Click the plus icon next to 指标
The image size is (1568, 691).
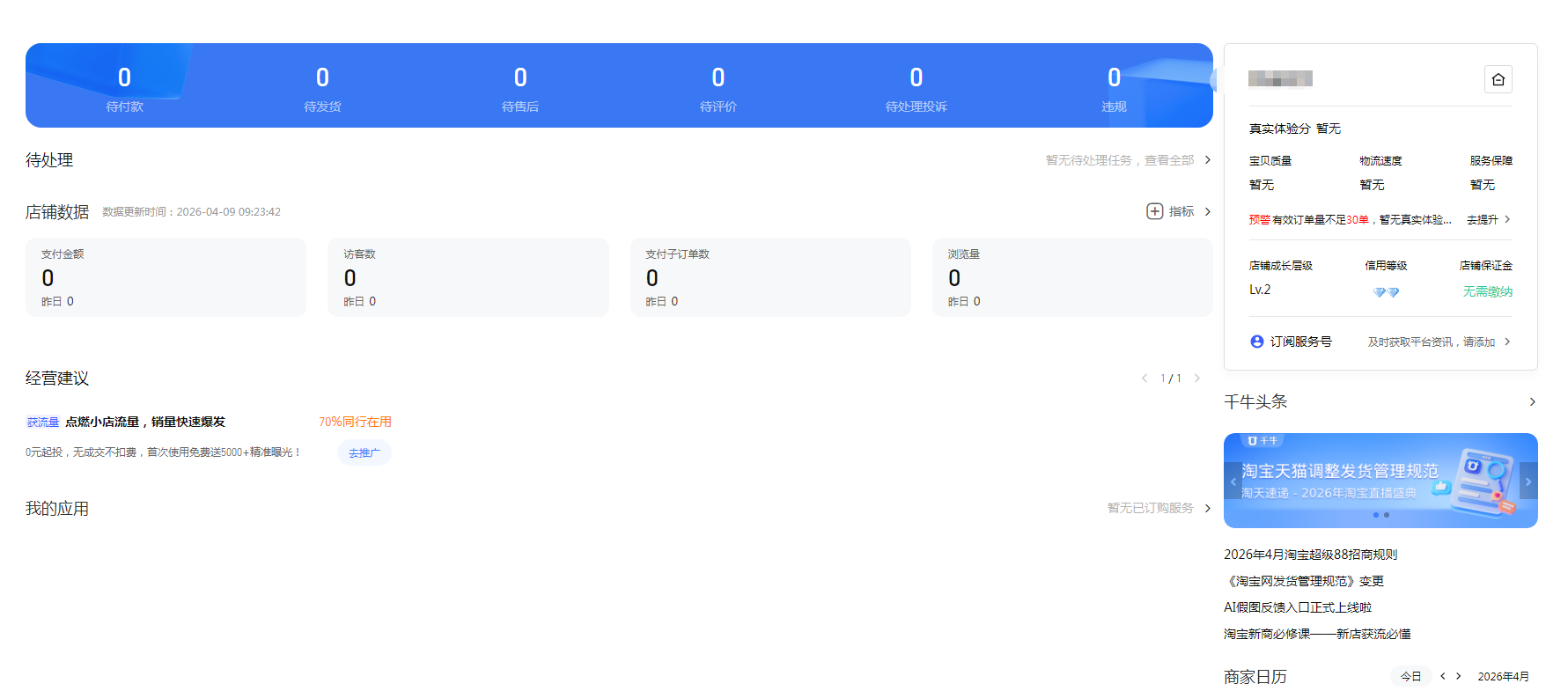tap(1154, 211)
